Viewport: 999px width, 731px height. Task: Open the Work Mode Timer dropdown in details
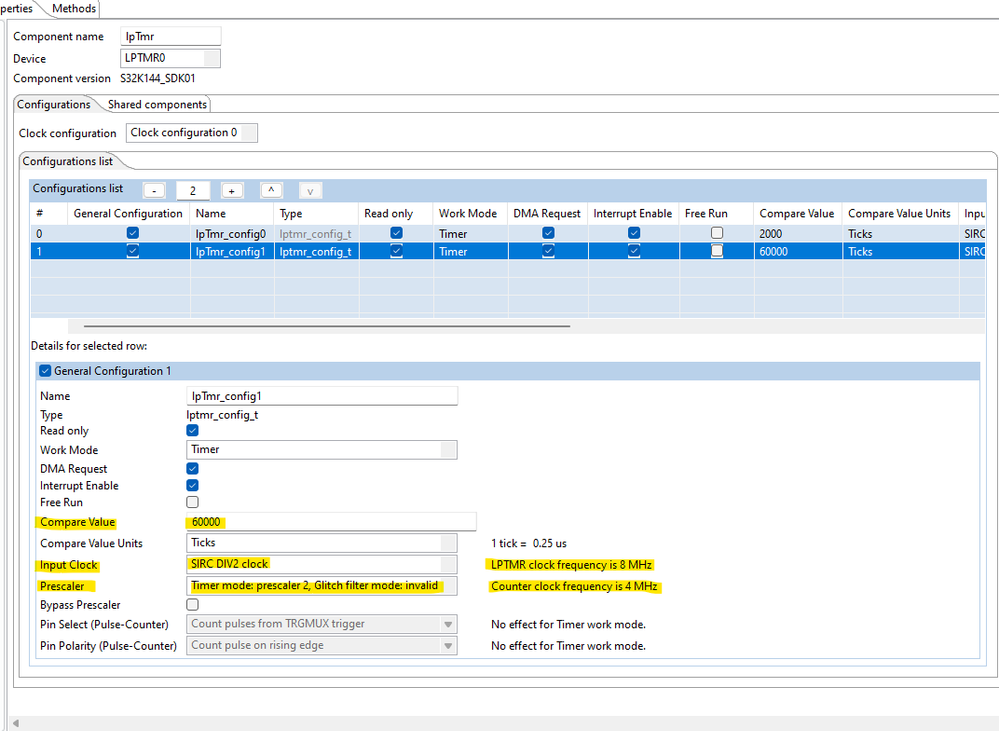pos(322,449)
